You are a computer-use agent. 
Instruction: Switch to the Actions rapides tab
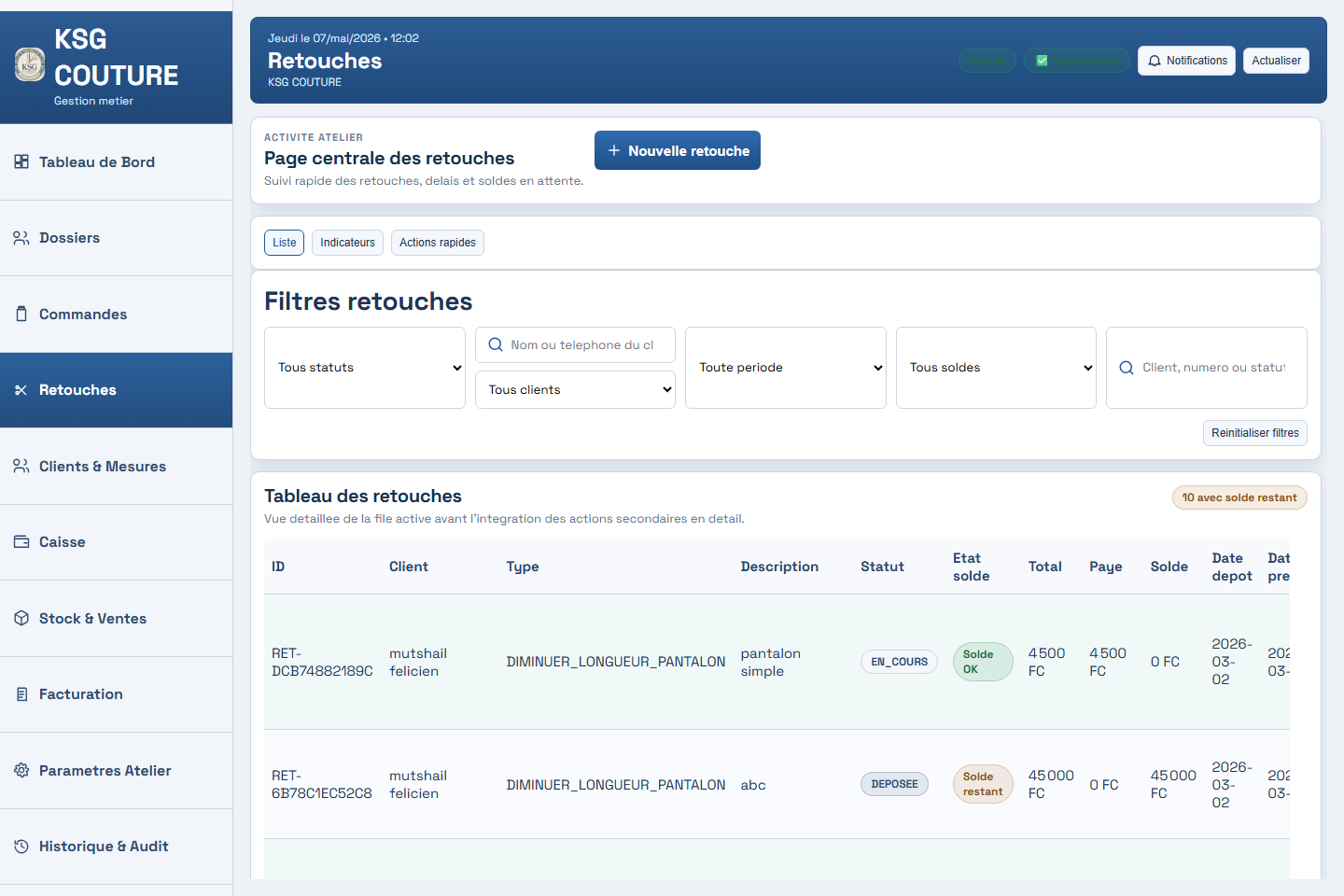(x=438, y=243)
